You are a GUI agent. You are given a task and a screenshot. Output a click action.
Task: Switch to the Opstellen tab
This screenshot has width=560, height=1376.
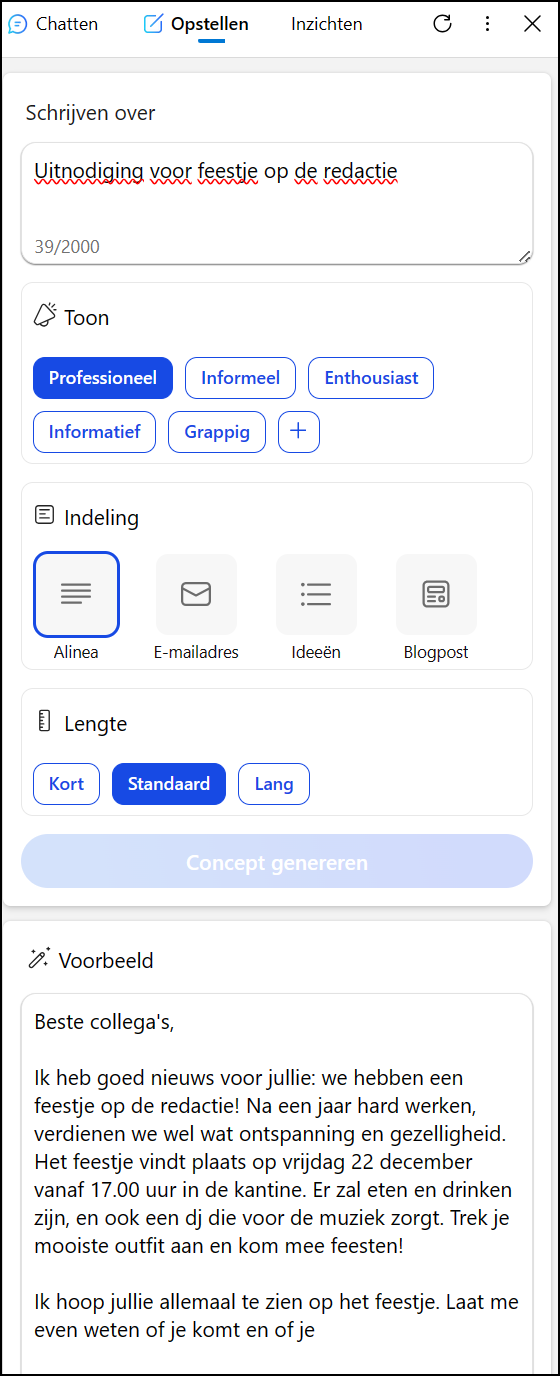click(197, 24)
